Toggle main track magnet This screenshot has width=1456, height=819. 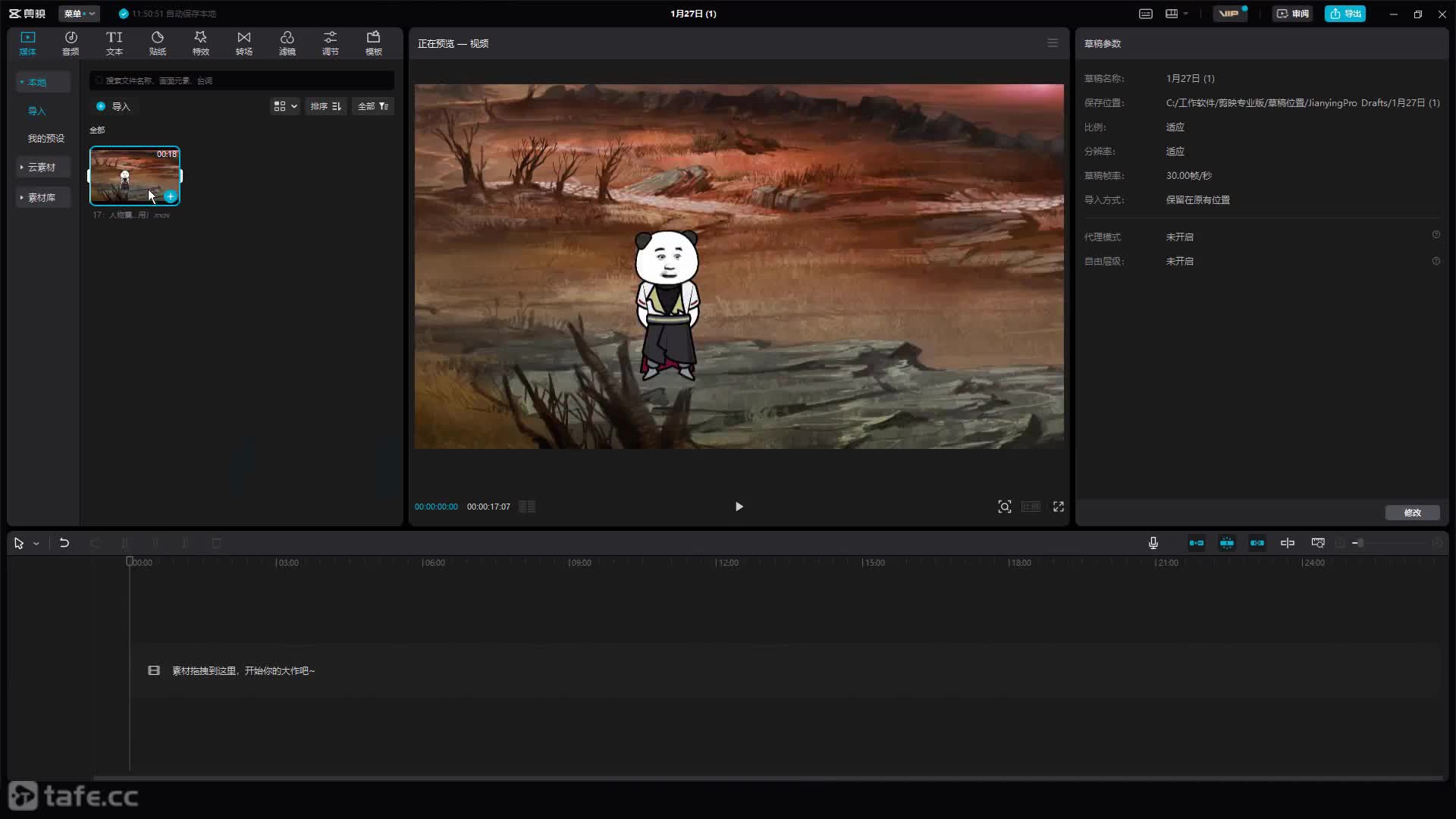(1197, 543)
